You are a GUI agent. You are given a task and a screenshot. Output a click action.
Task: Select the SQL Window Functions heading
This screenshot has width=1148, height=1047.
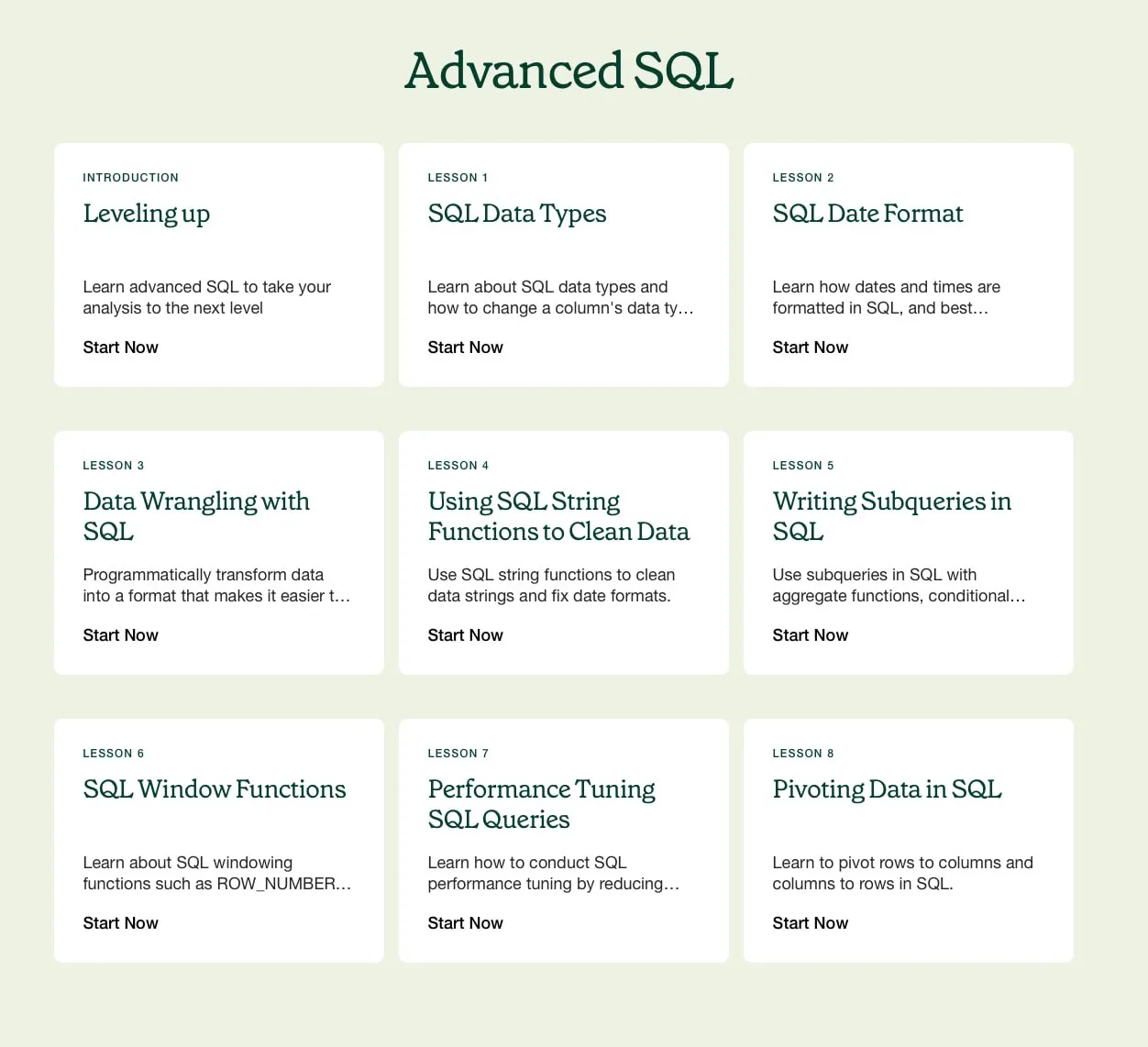pos(215,789)
